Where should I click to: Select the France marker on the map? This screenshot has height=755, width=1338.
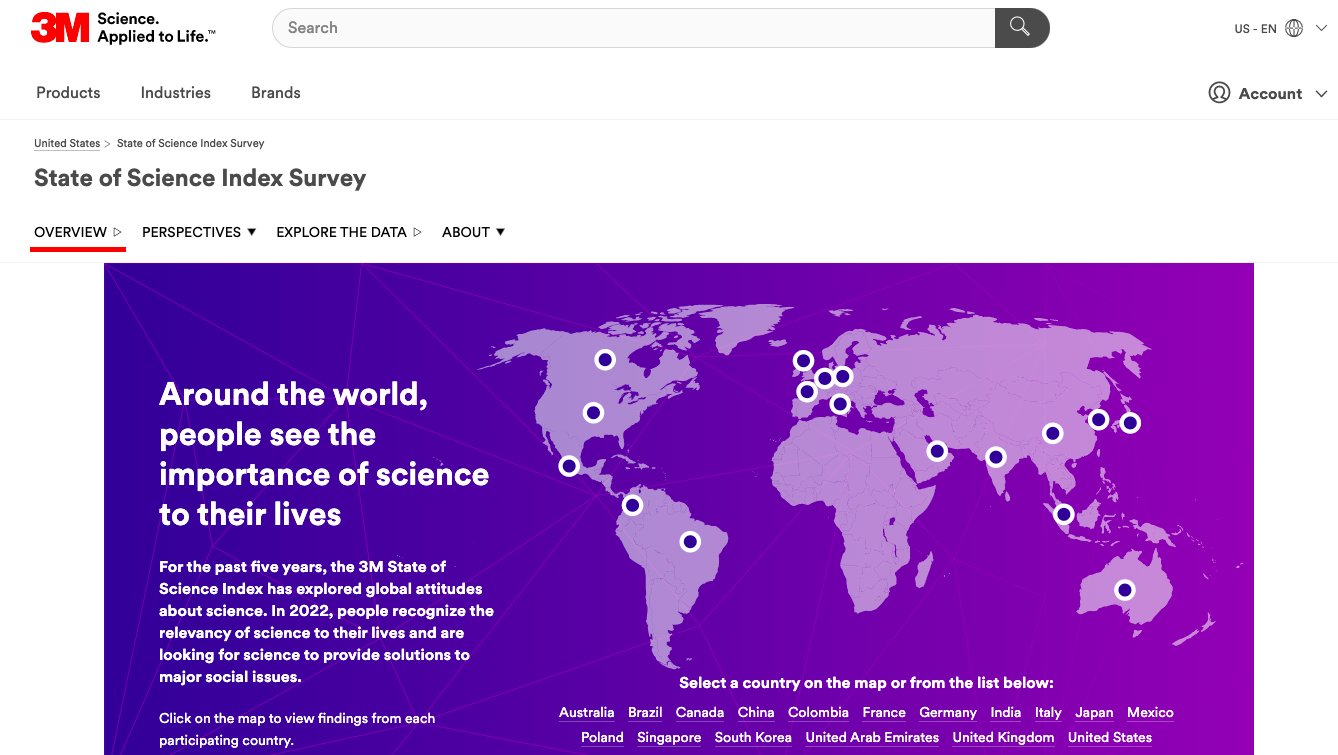(x=807, y=391)
